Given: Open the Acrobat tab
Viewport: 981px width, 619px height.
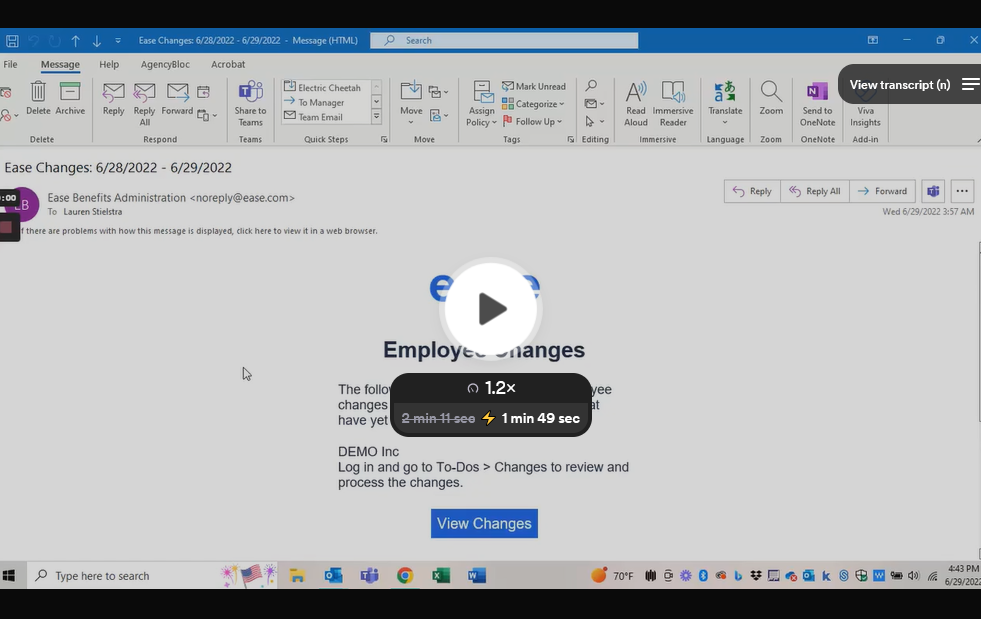Looking at the screenshot, I should [x=228, y=64].
